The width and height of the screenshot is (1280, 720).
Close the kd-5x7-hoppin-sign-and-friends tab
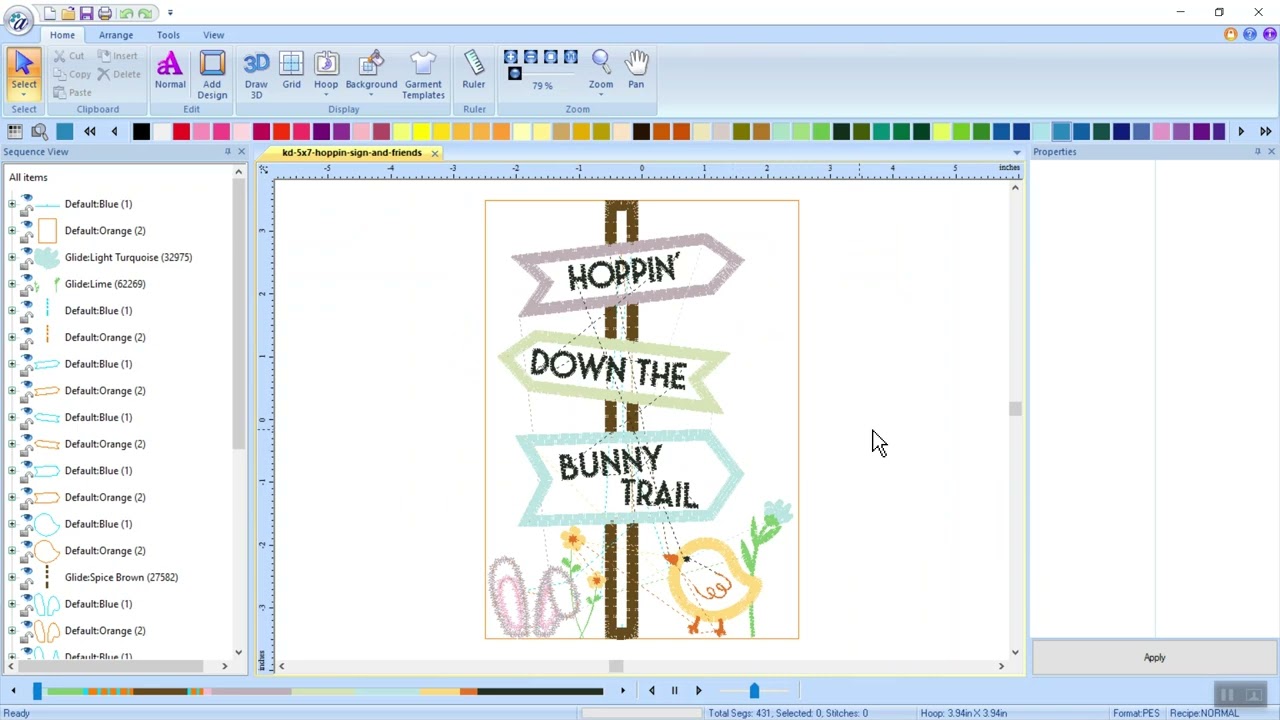pos(435,153)
